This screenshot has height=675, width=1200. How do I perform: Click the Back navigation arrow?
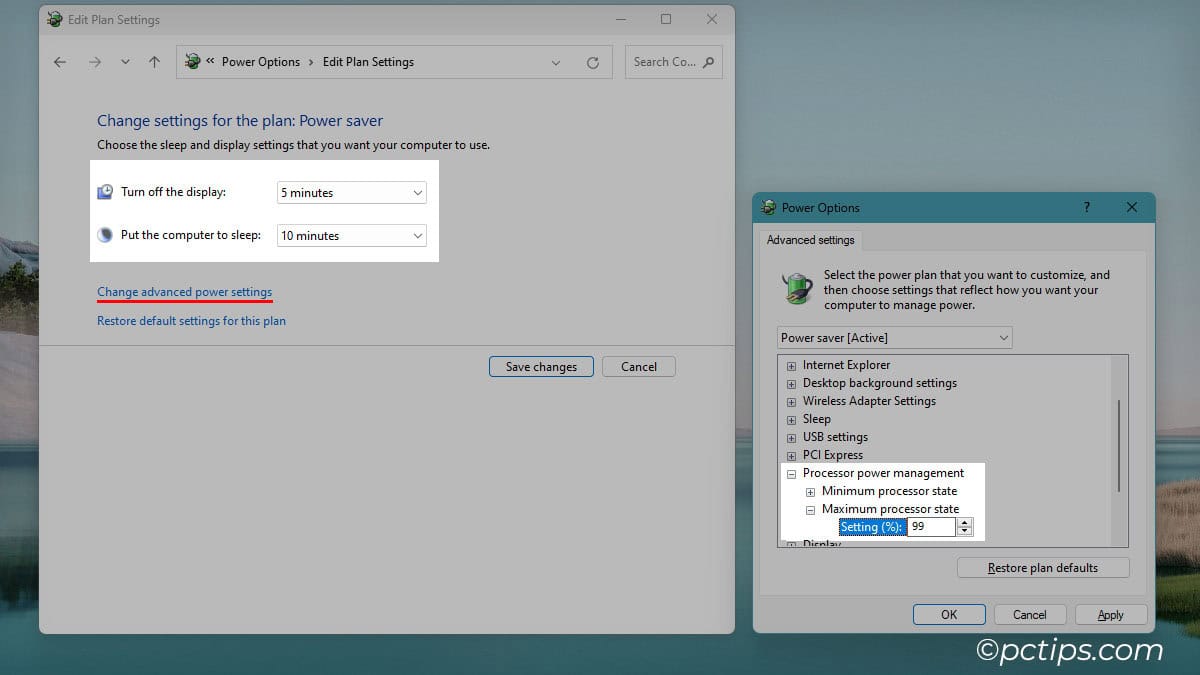[x=59, y=61]
